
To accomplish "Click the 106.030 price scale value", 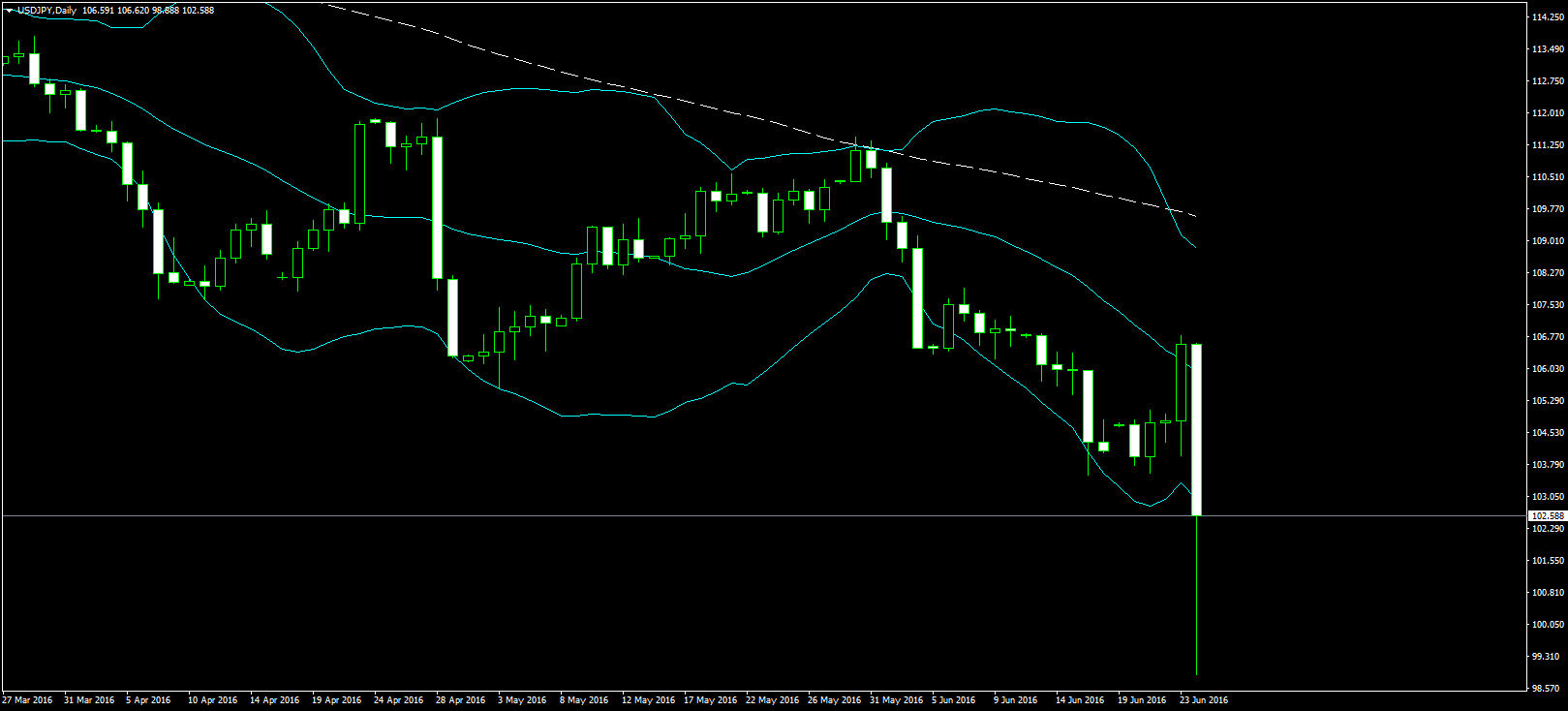I will tap(1547, 369).
